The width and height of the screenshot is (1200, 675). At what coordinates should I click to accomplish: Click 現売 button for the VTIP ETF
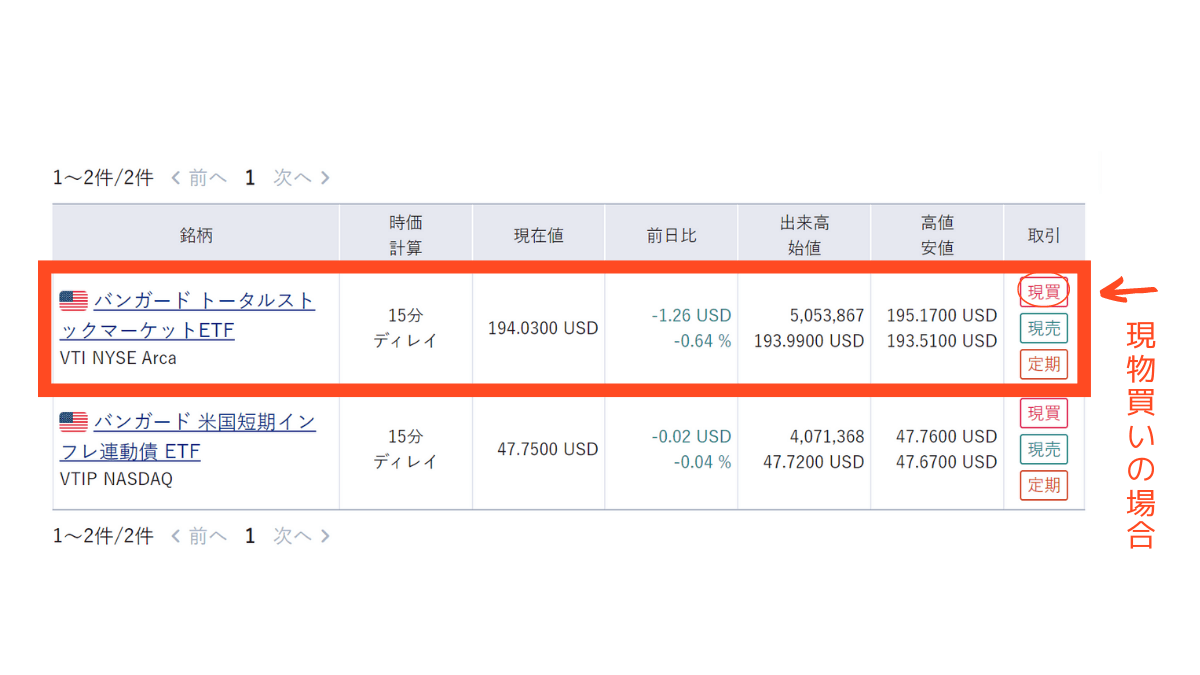tap(1043, 449)
